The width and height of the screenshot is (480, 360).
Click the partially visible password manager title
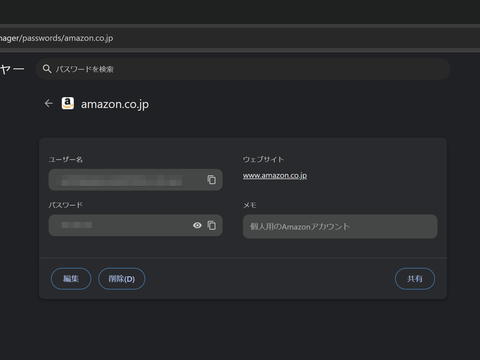click(12, 69)
